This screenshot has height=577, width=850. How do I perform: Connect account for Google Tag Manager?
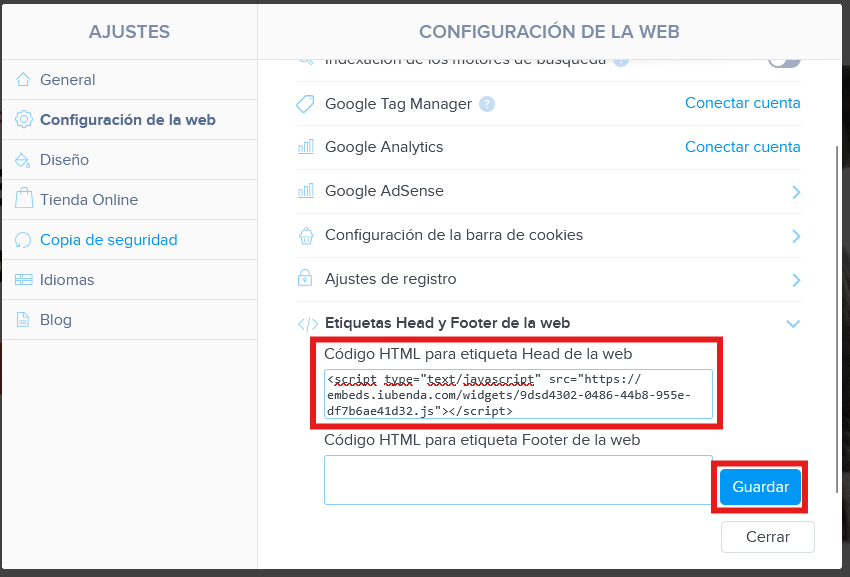(743, 103)
